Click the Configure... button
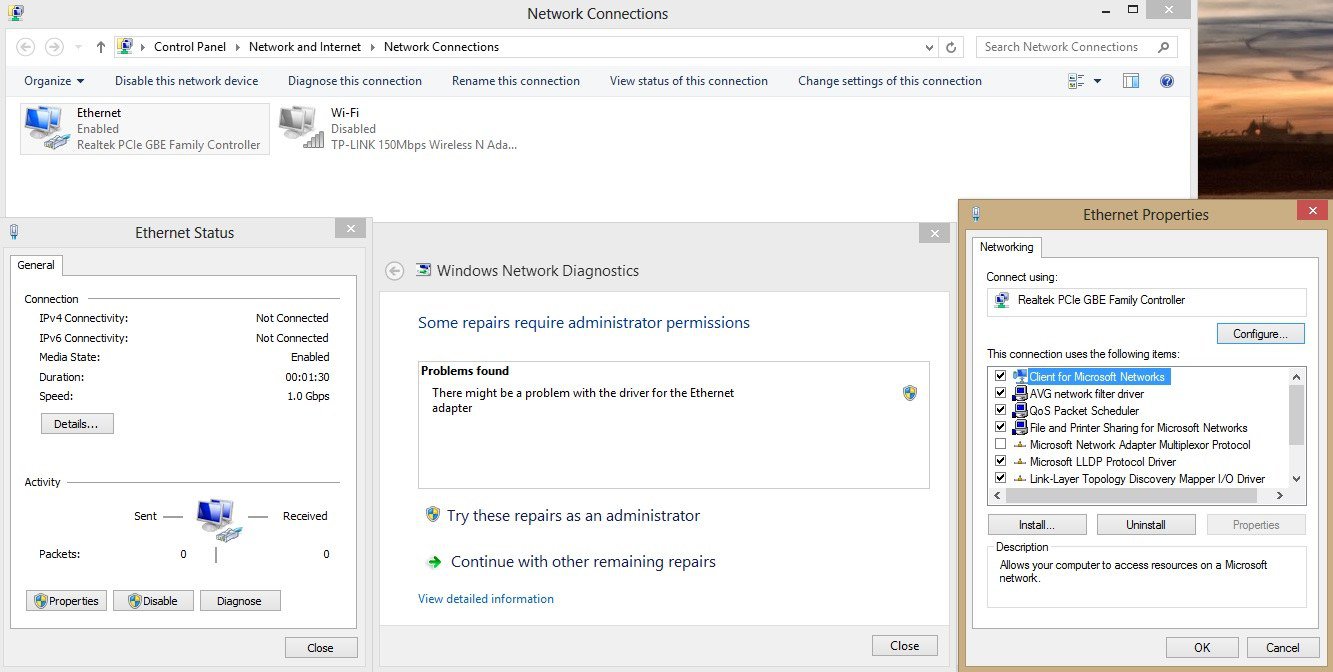The width and height of the screenshot is (1333, 672). (x=1260, y=334)
